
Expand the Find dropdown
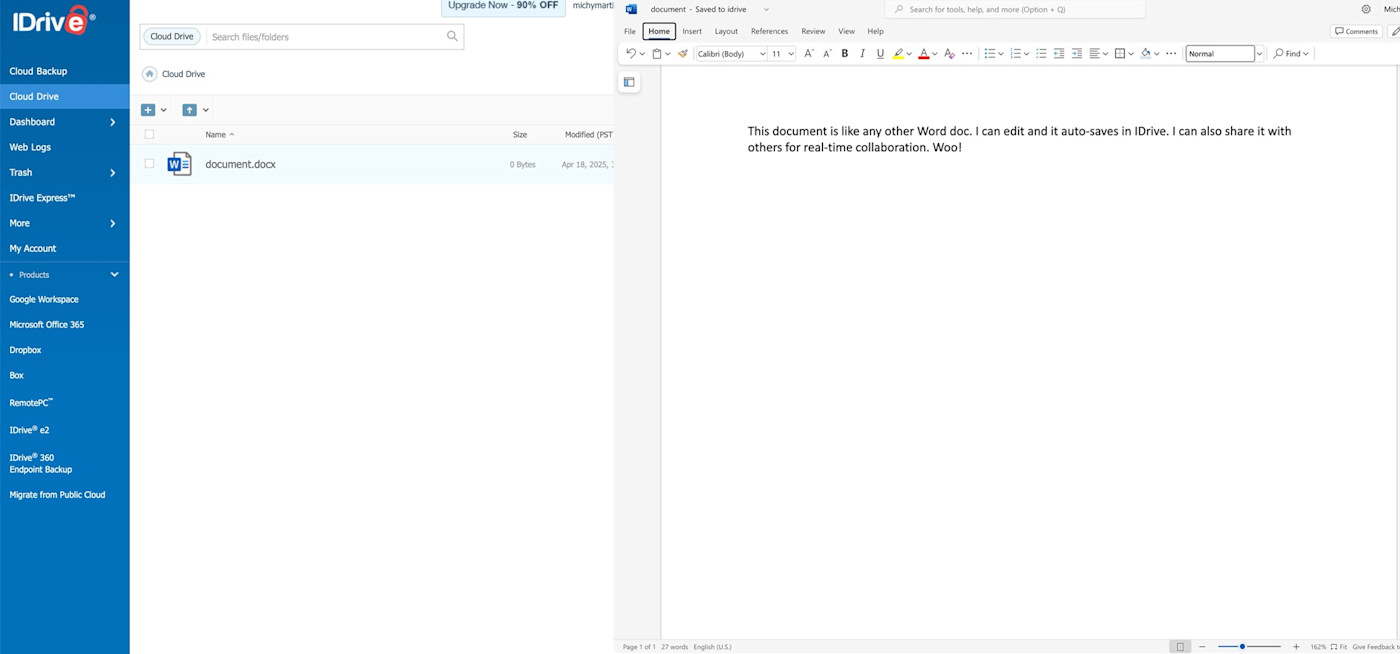point(1306,54)
